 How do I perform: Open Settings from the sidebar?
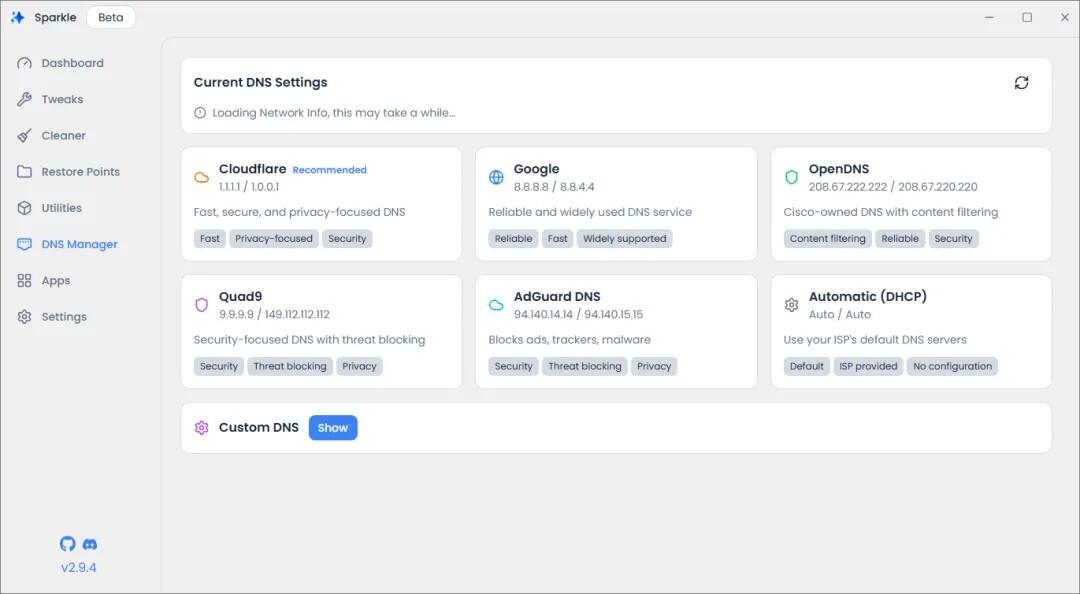coord(64,317)
